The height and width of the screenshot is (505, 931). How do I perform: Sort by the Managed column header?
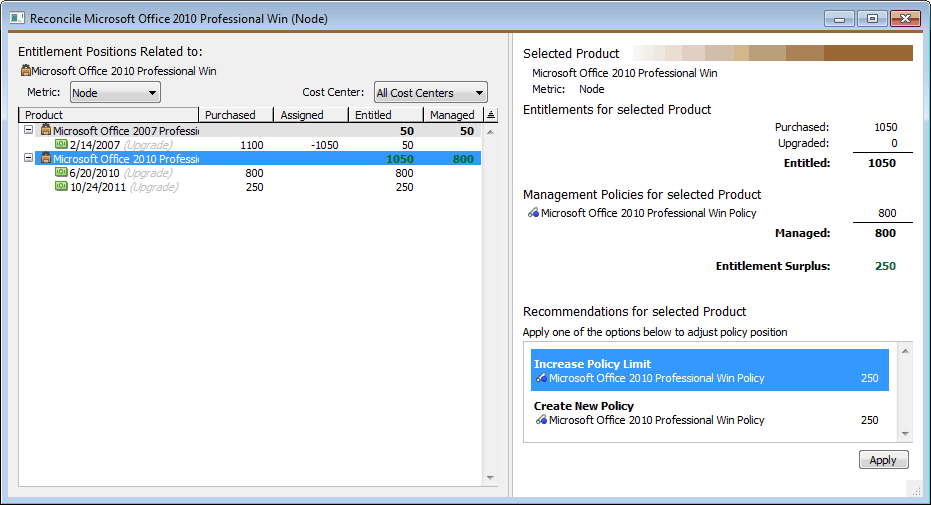click(454, 115)
